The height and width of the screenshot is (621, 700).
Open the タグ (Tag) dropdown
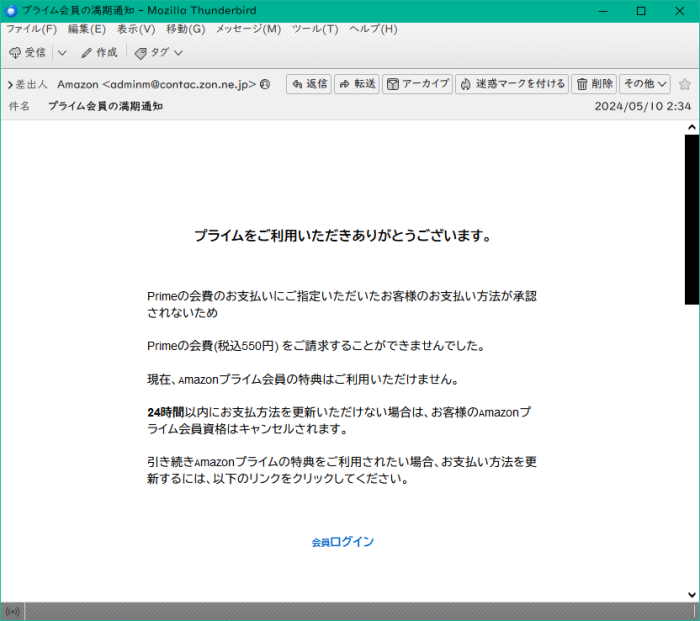coord(159,52)
